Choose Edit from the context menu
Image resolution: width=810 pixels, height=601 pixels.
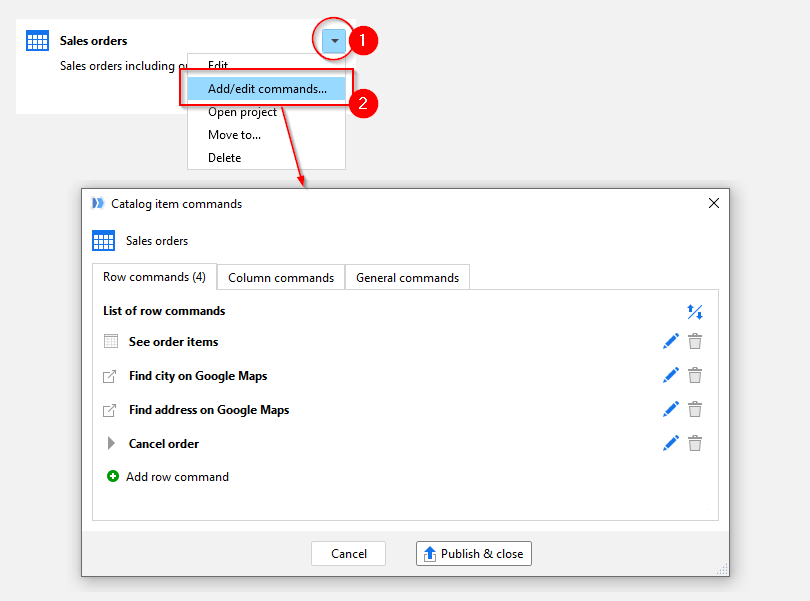217,65
